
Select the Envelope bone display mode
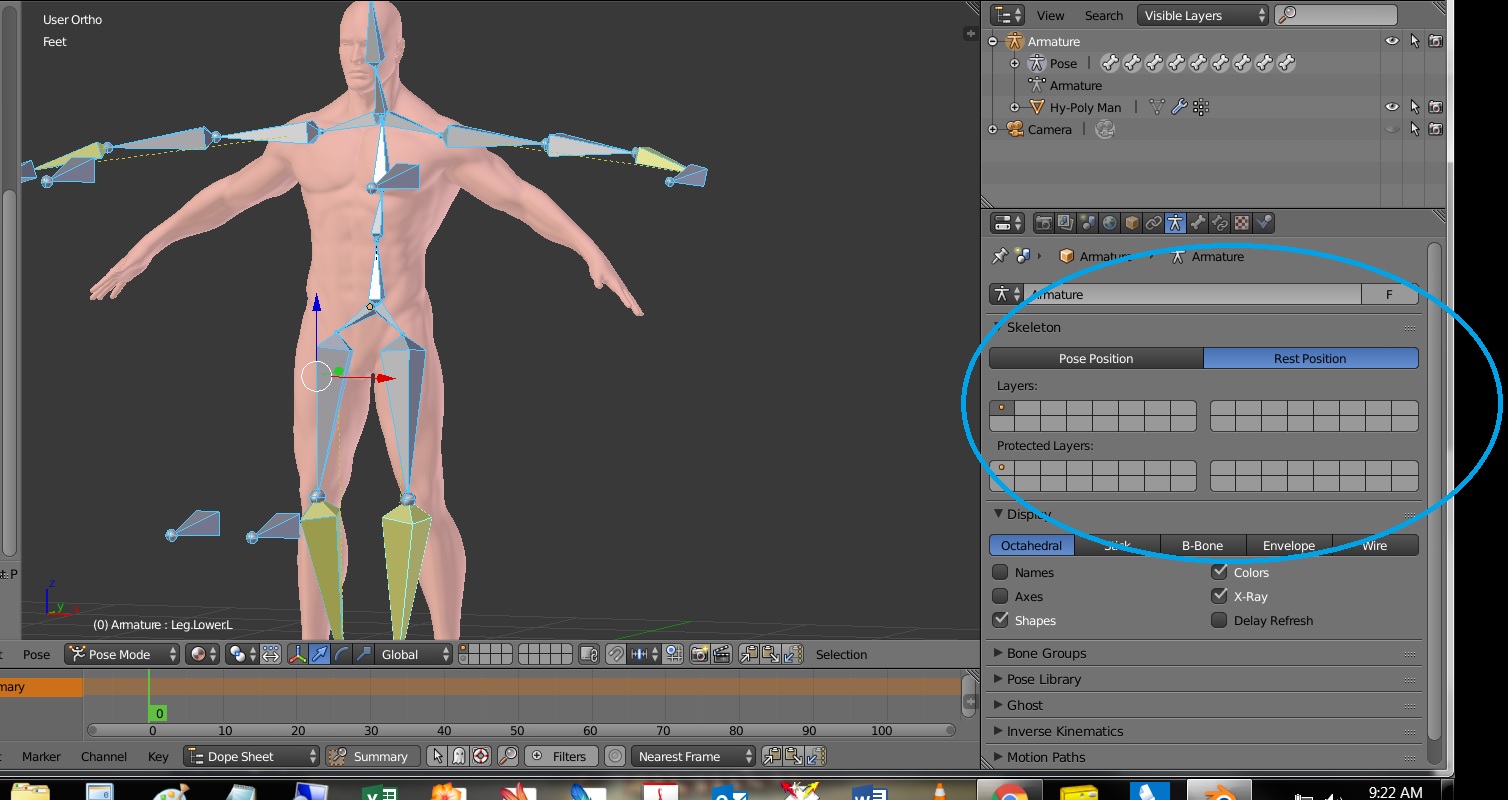point(1288,545)
